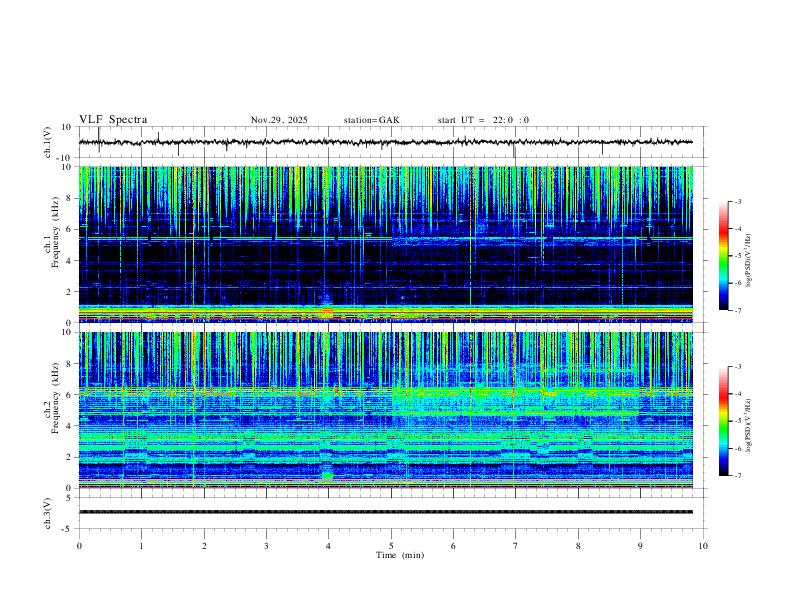The height and width of the screenshot is (612, 792).
Task: Click the "-3" tick on the ch.1 colorbar
Action: [x=737, y=201]
